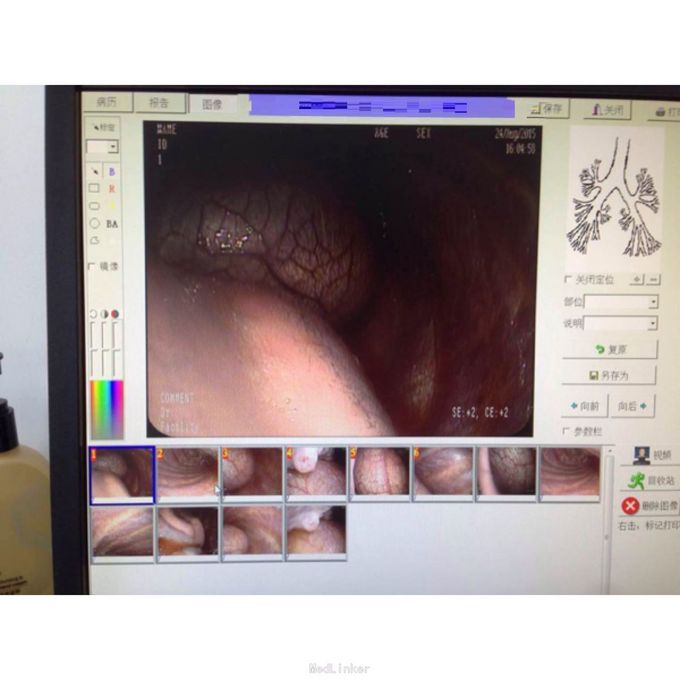The width and height of the screenshot is (680, 680).
Task: Select the arrow pointer annotation tool
Action: point(95,172)
